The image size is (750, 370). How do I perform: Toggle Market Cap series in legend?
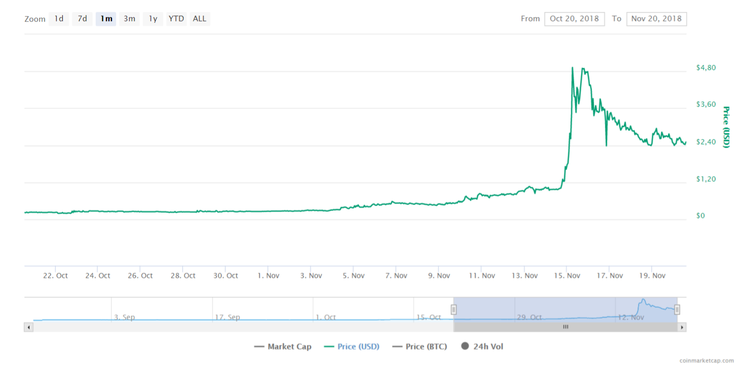click(283, 347)
